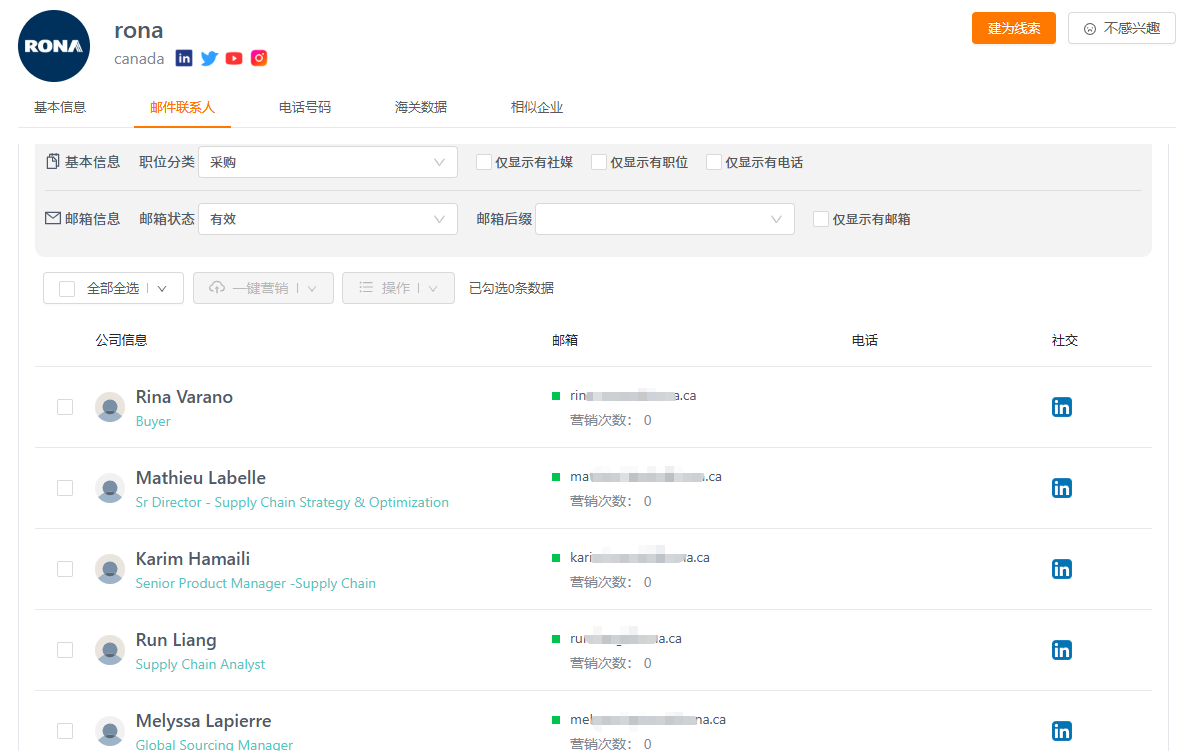This screenshot has width=1179, height=751.
Task: Open Rina Varano's LinkedIn icon
Action: pyautogui.click(x=1061, y=407)
